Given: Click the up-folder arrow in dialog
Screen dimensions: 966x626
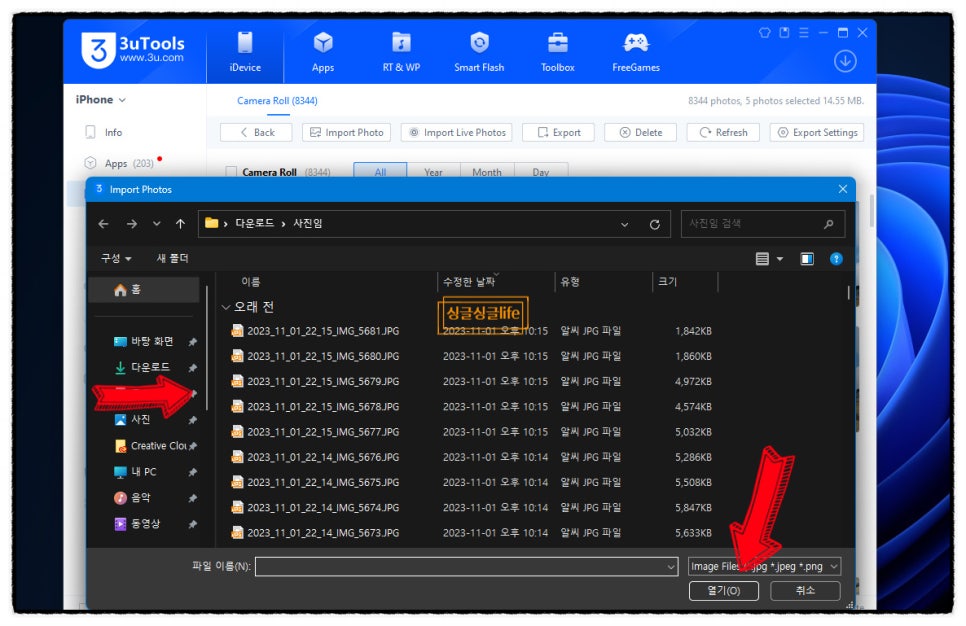Looking at the screenshot, I should 180,224.
